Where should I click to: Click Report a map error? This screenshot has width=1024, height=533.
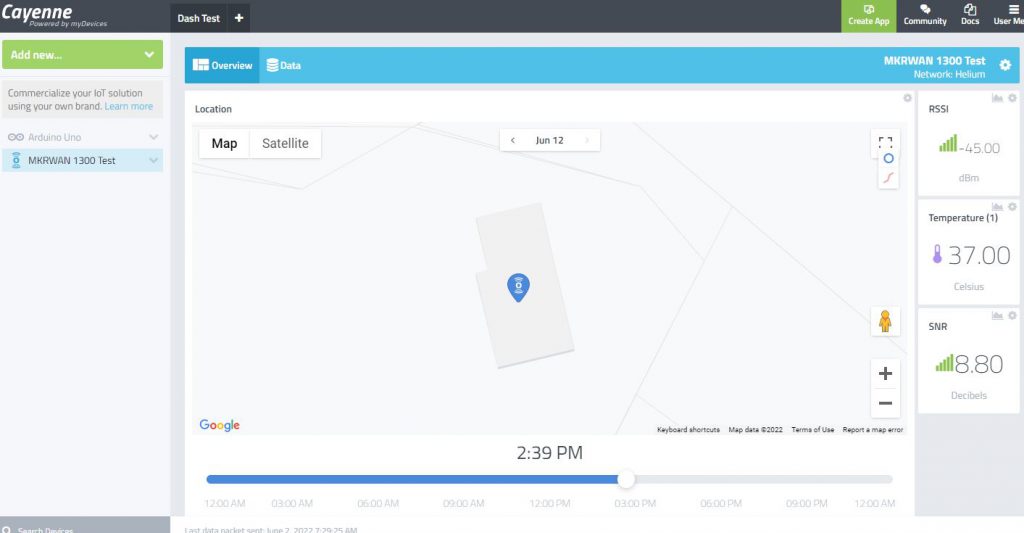pos(872,430)
